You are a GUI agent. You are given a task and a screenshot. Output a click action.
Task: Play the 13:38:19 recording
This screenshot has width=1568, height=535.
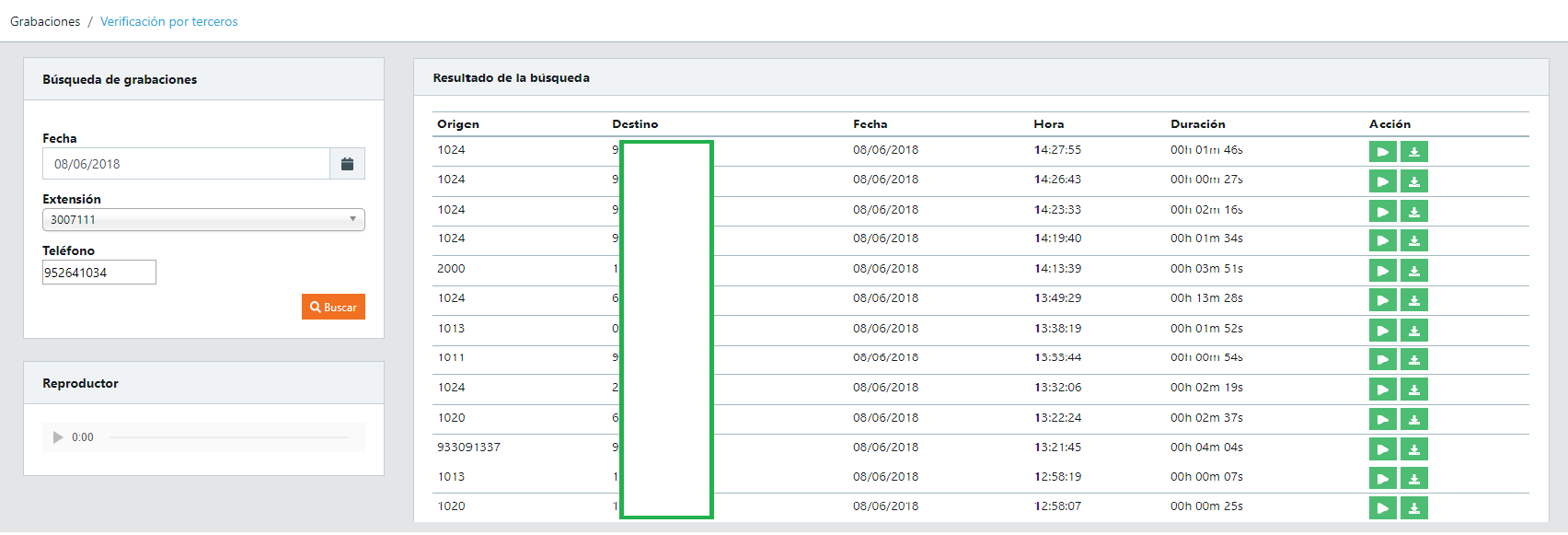click(1382, 331)
